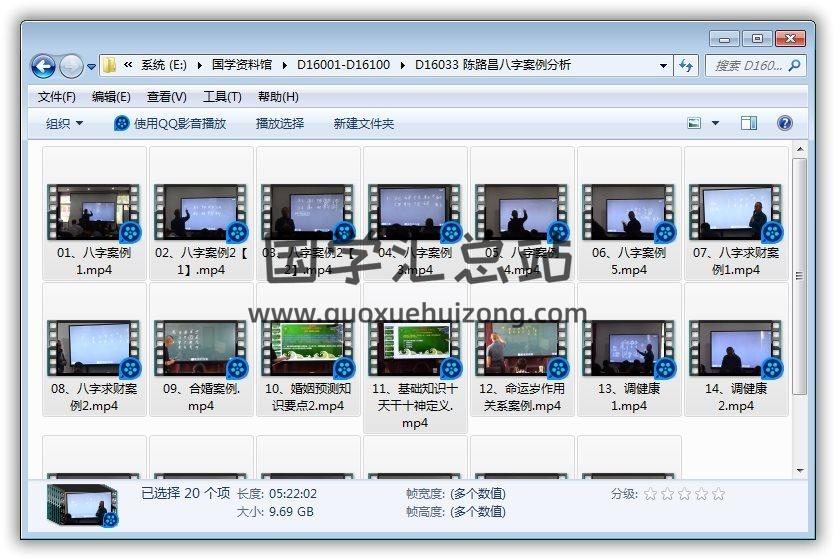Click the file preview icon in details pane
Screen dimensions: 836x560
[80, 505]
